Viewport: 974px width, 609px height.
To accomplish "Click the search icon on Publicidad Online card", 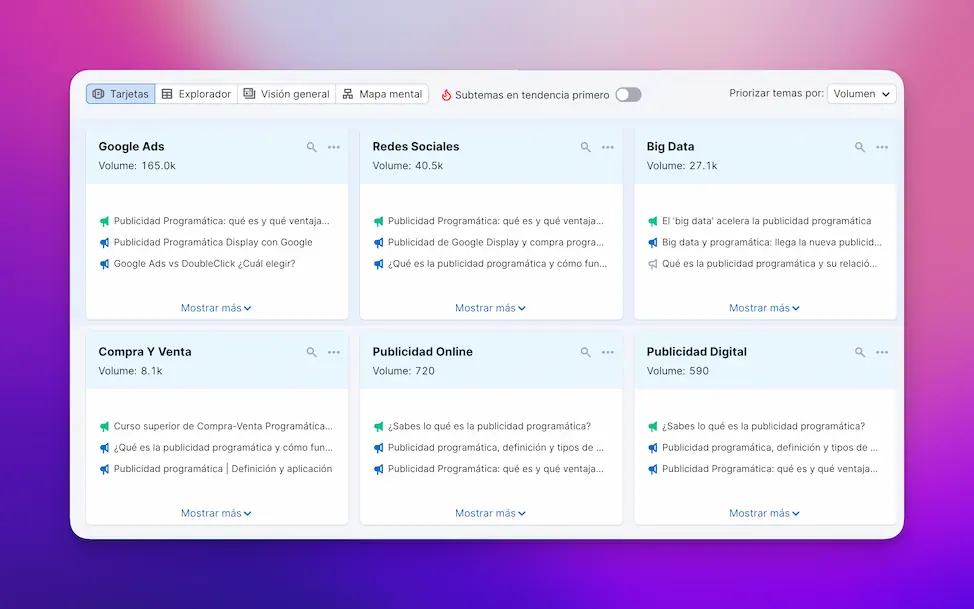I will click(586, 352).
